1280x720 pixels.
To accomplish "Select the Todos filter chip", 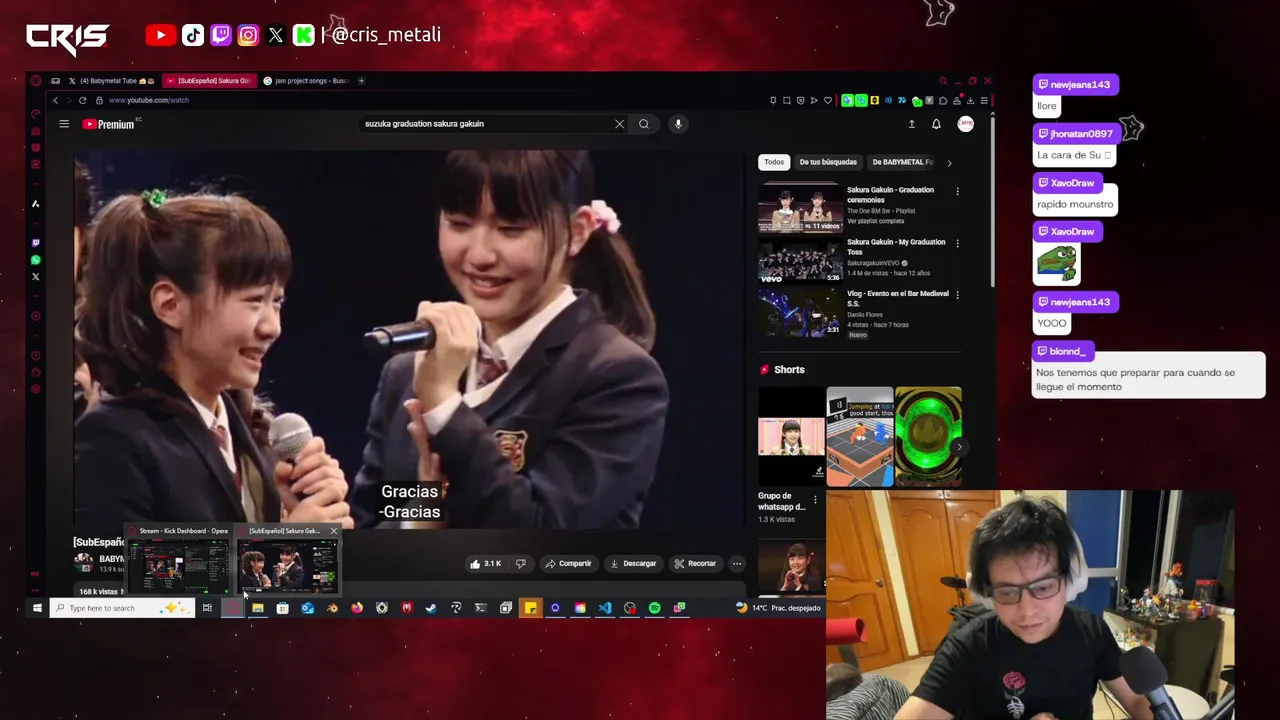I will coord(774,162).
